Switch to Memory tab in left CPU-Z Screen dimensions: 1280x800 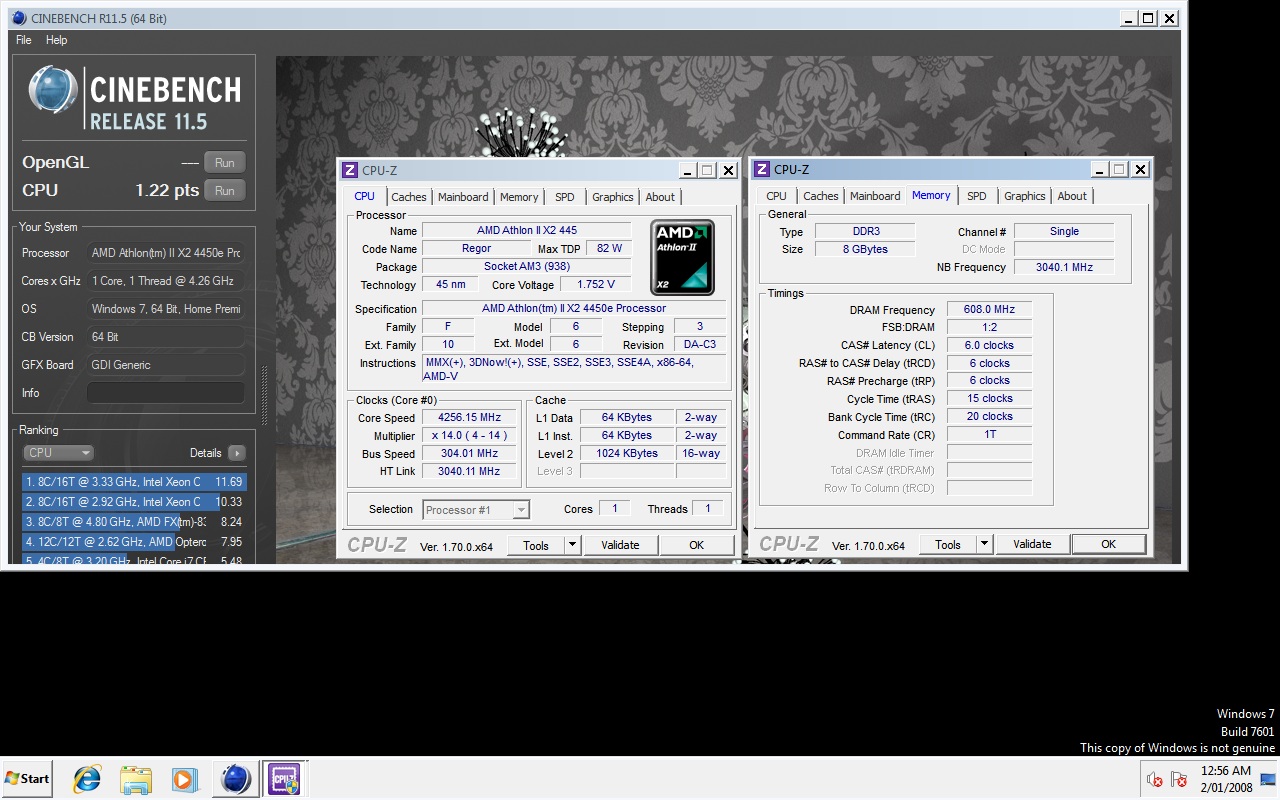click(x=519, y=197)
